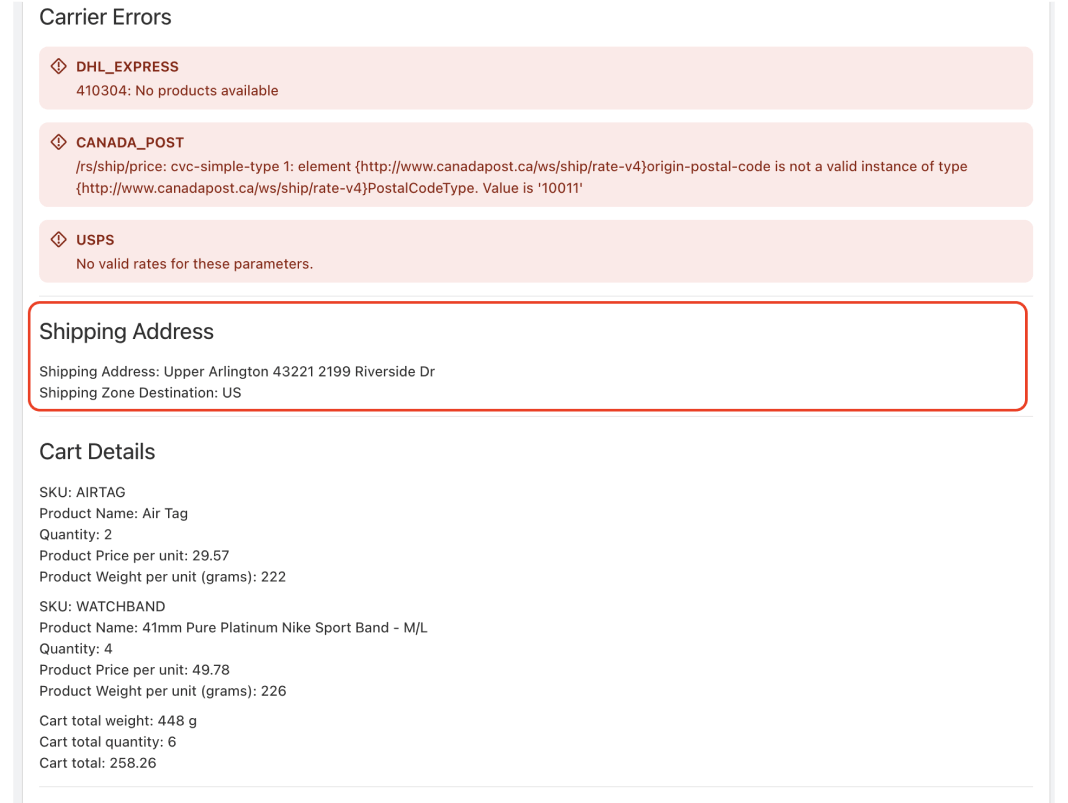Click the Upper Arlington shipping address line
The width and height of the screenshot is (1068, 803).
237,371
